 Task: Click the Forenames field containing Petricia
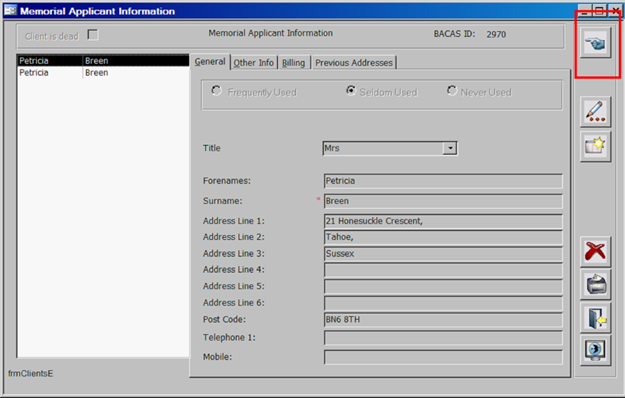443,181
